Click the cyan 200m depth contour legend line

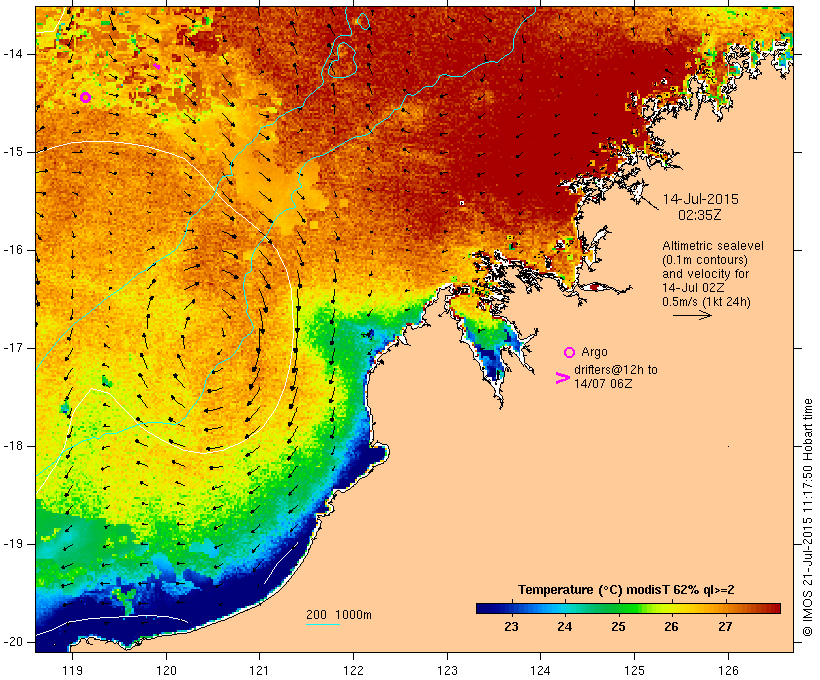click(323, 624)
